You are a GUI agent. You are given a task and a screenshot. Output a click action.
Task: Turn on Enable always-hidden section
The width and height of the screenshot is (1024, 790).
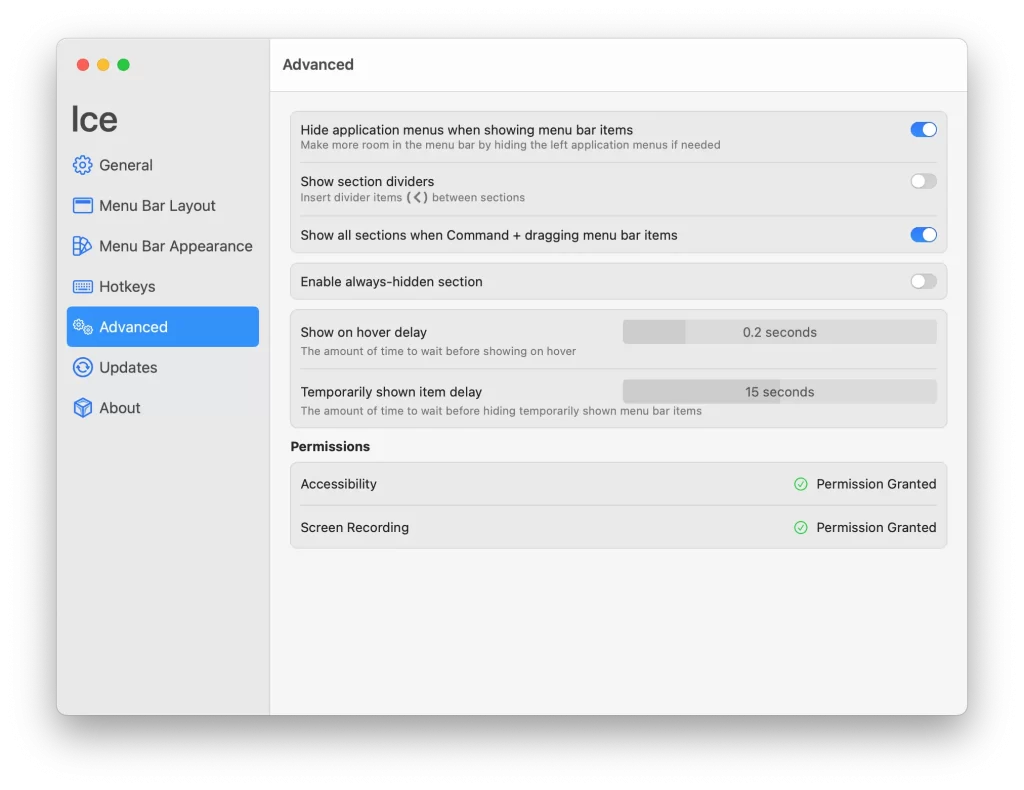(923, 281)
